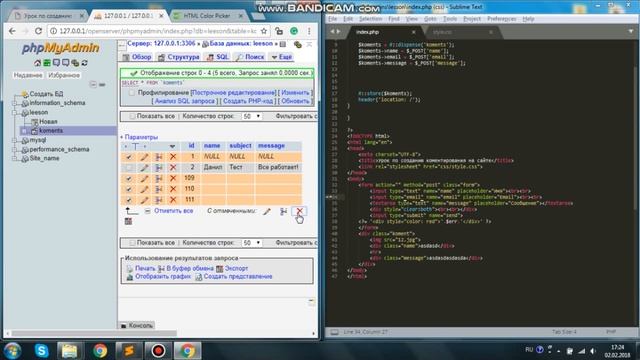Screen dimensions: 640x360
Task: Delete row with id 2 using red X
Action: 173,167
